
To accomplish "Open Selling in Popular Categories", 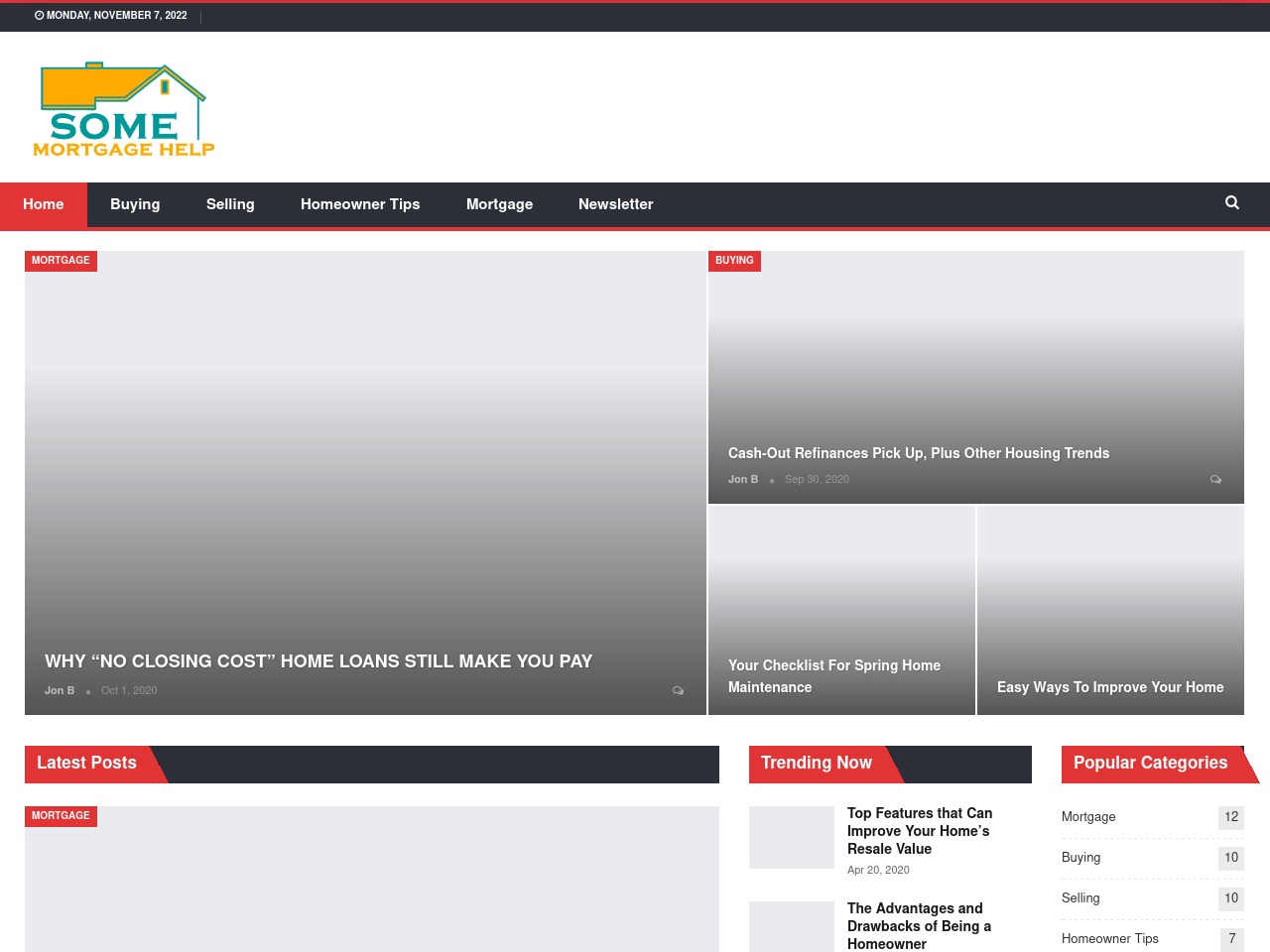I will click(x=1080, y=898).
